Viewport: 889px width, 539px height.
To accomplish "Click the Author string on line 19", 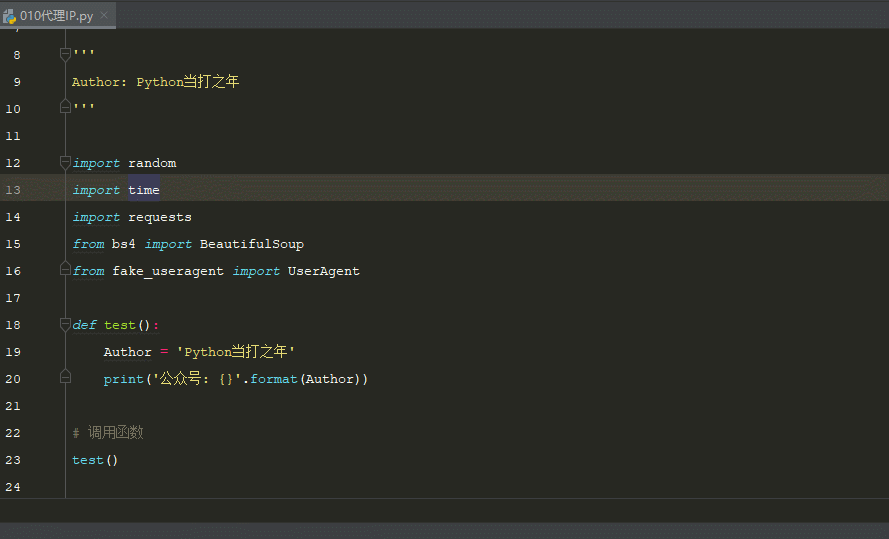I will pos(235,351).
